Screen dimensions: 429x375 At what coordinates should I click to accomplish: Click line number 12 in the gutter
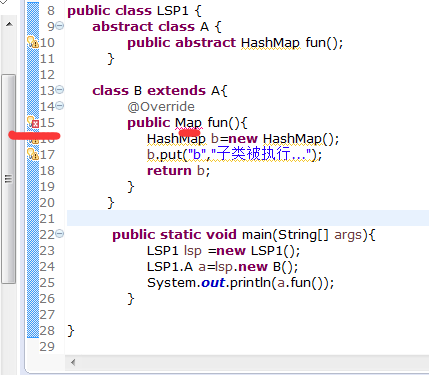point(47,75)
